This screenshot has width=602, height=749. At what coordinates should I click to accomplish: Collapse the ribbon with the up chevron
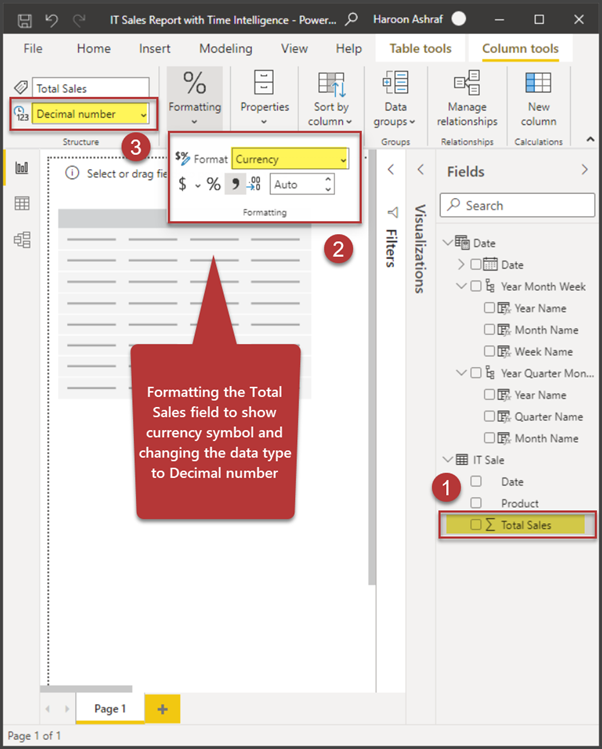(590, 140)
